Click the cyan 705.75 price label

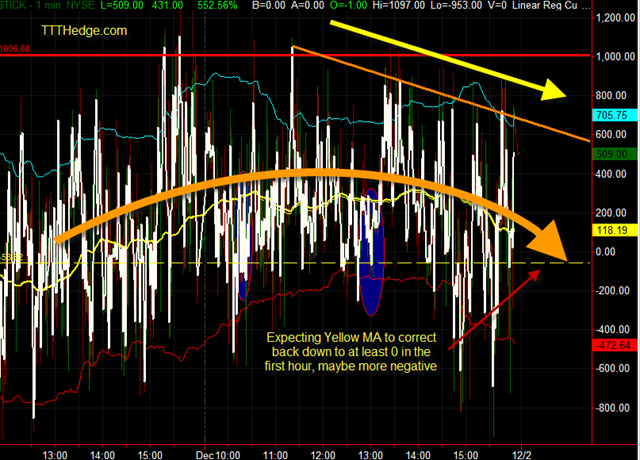[x=614, y=115]
